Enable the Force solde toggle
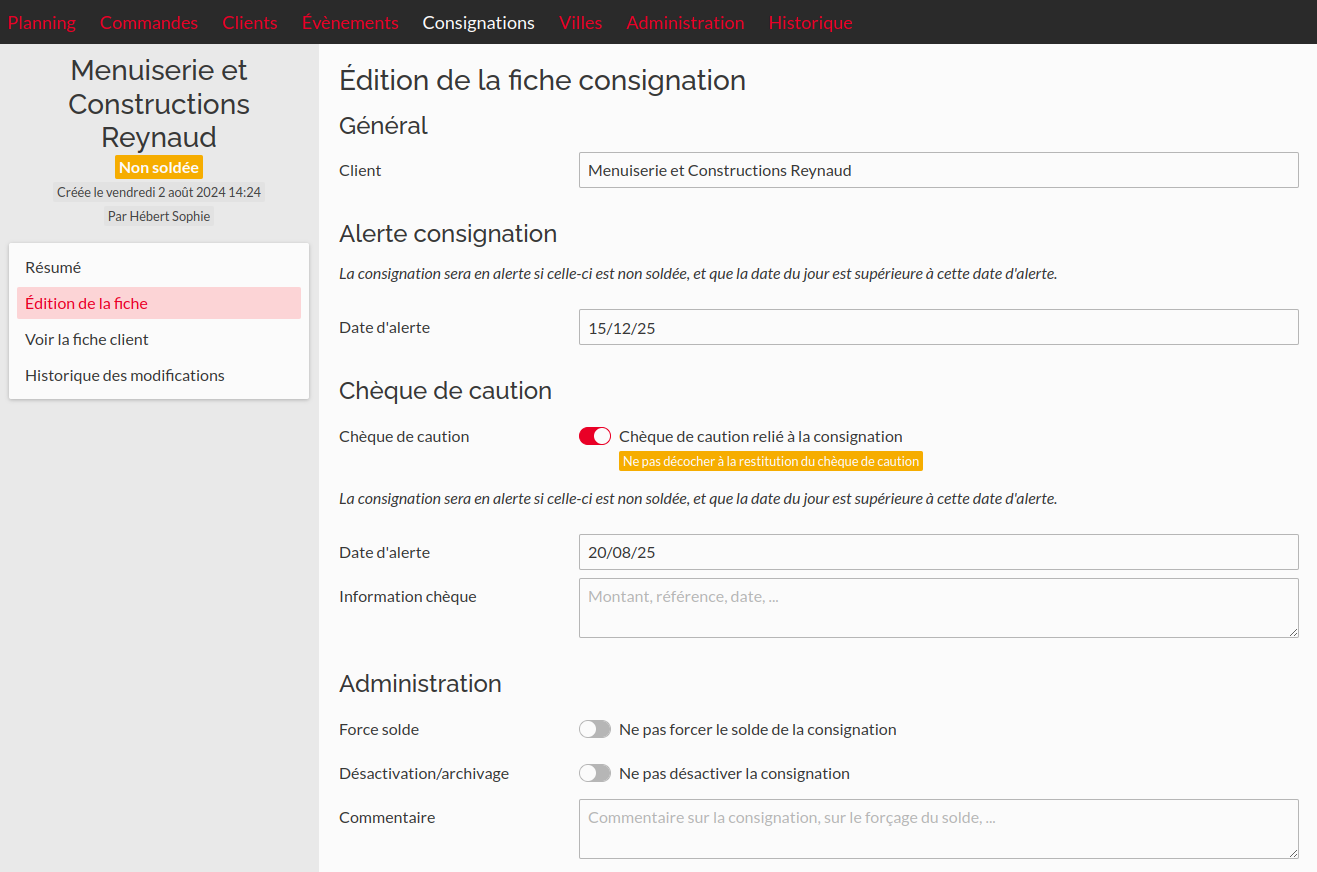Screen dimensions: 1317x872 pyautogui.click(x=594, y=729)
